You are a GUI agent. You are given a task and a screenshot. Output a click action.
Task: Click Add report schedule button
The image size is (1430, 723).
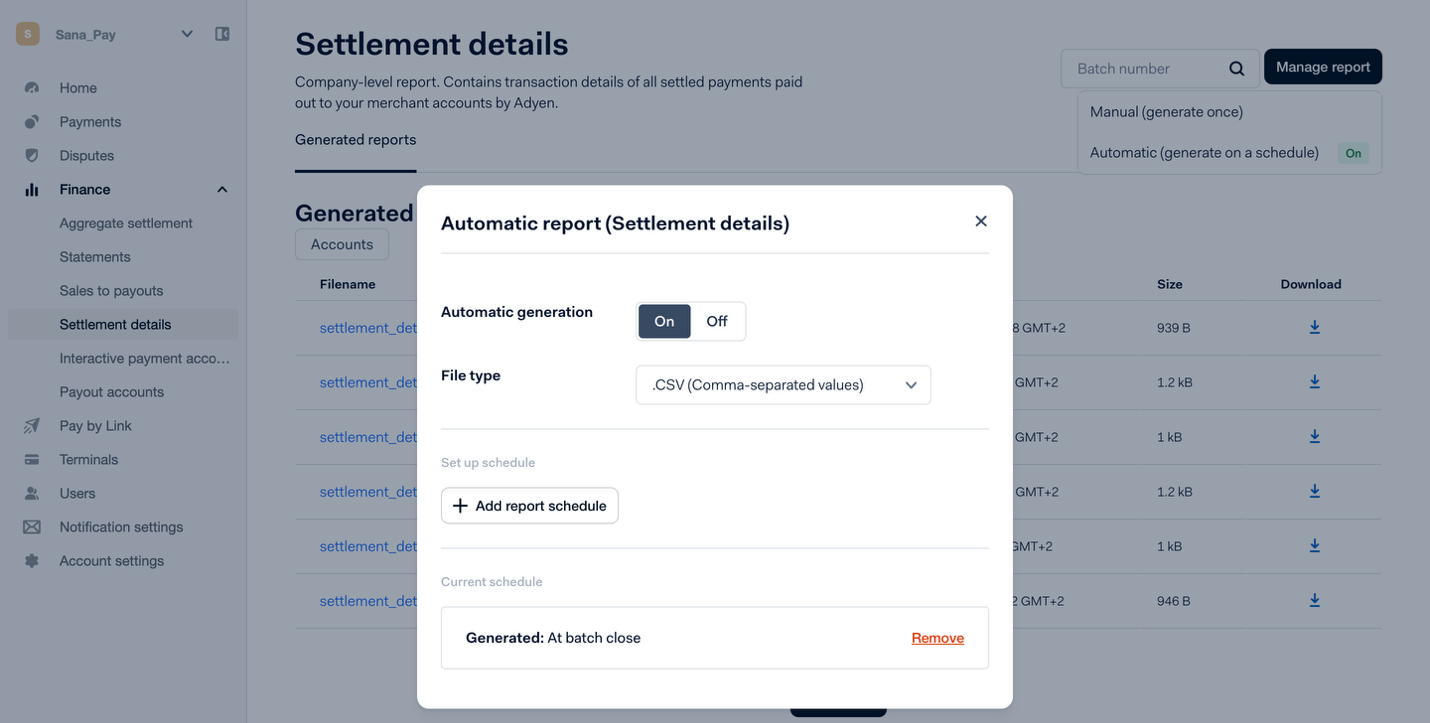(x=530, y=506)
